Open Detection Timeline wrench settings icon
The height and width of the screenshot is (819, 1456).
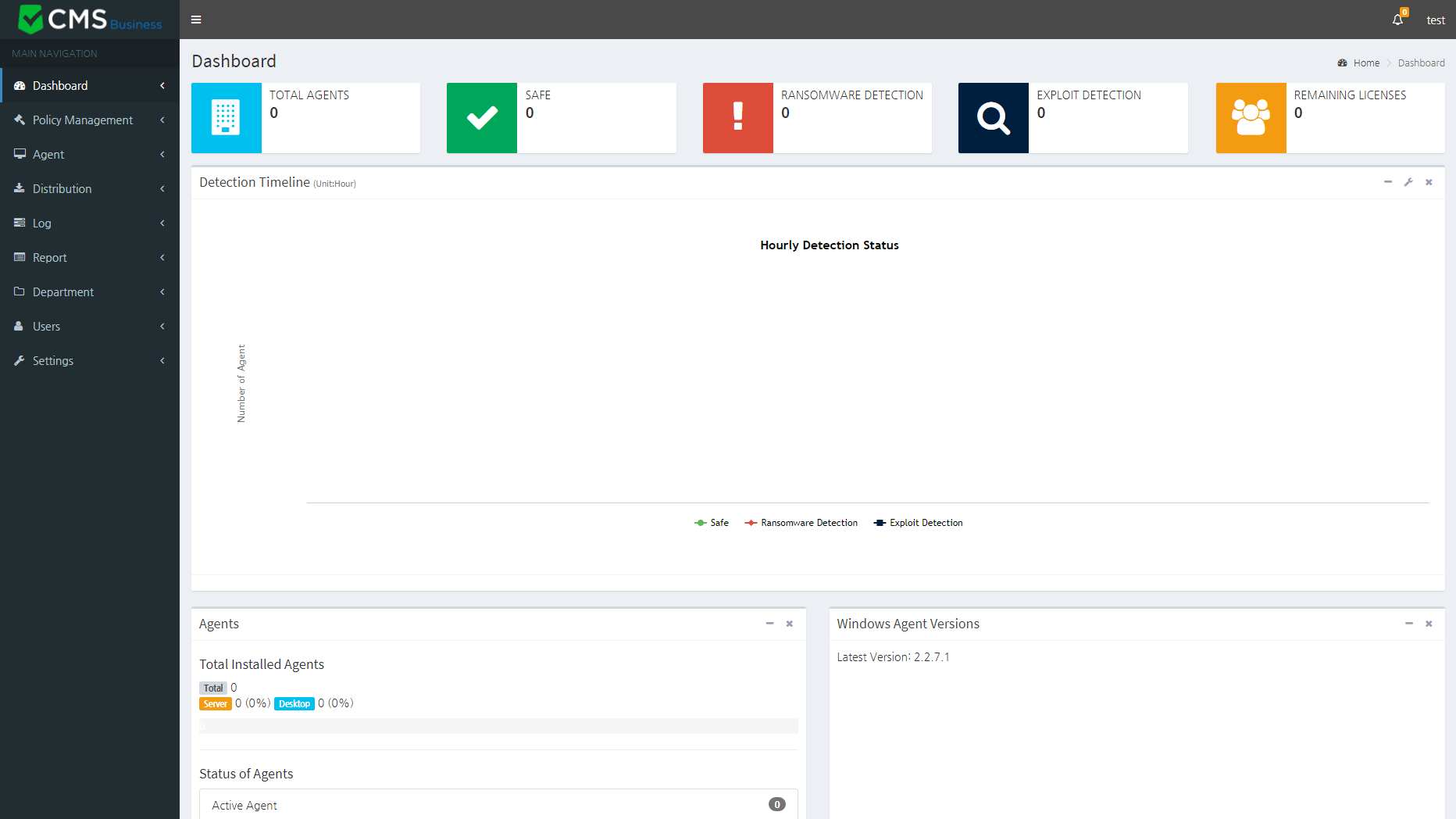1408,182
